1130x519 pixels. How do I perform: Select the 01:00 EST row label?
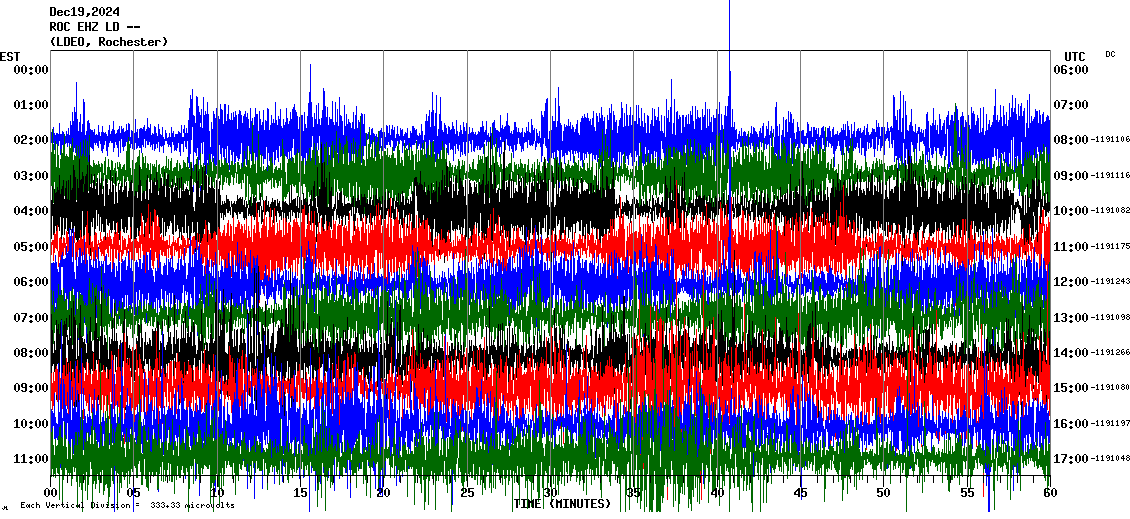pos(31,105)
